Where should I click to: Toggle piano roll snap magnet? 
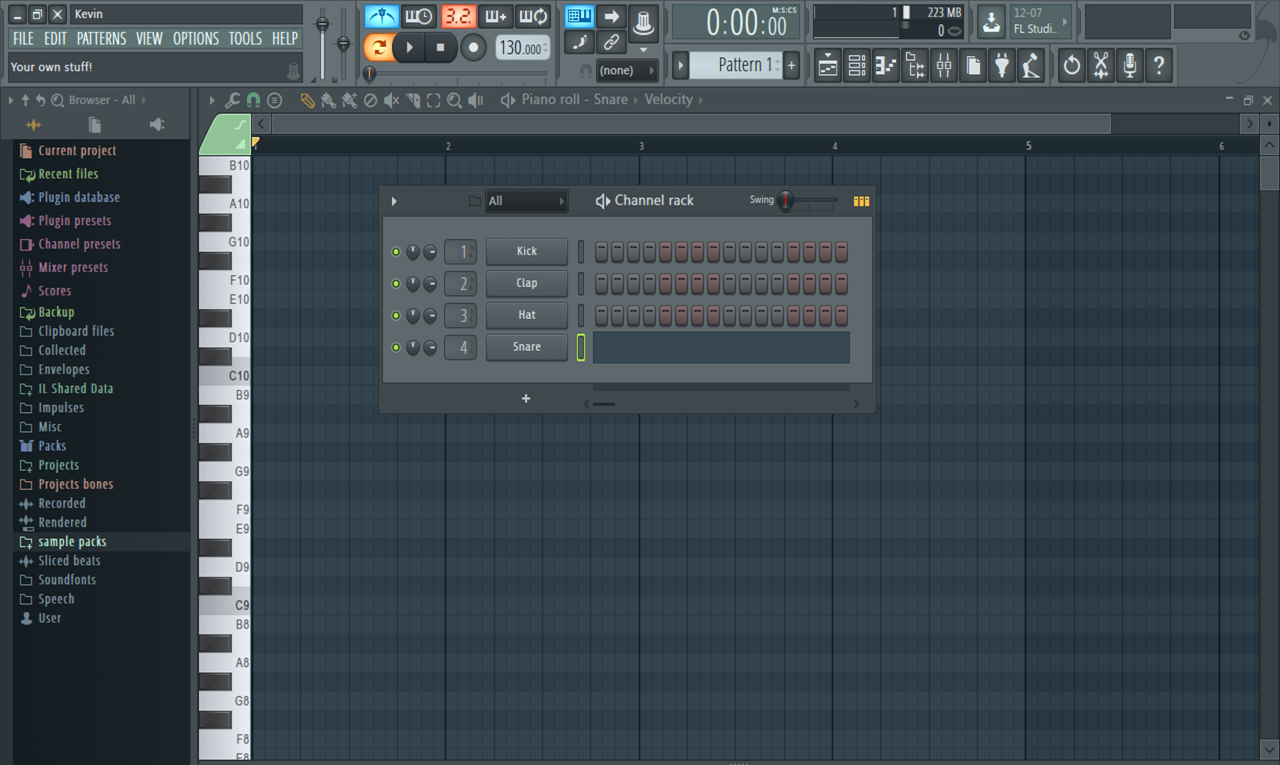(253, 100)
